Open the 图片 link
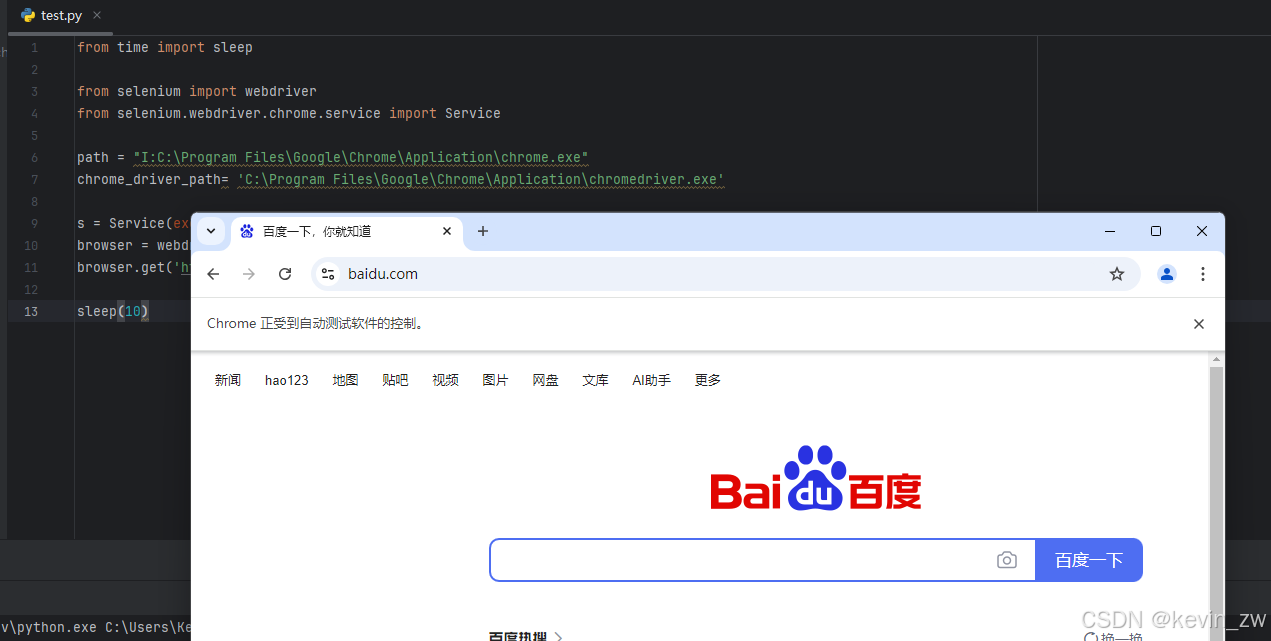The width and height of the screenshot is (1271, 641). click(x=495, y=380)
